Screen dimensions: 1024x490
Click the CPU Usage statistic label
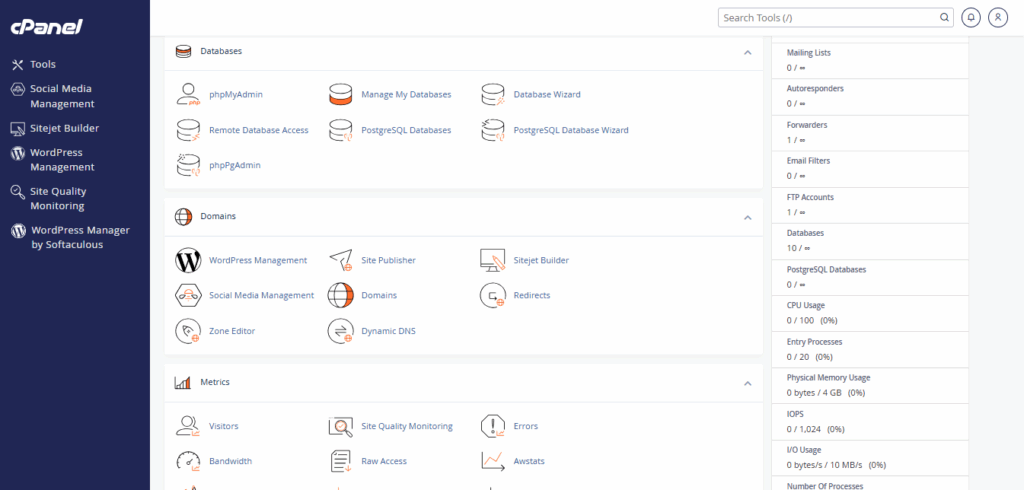[806, 306]
